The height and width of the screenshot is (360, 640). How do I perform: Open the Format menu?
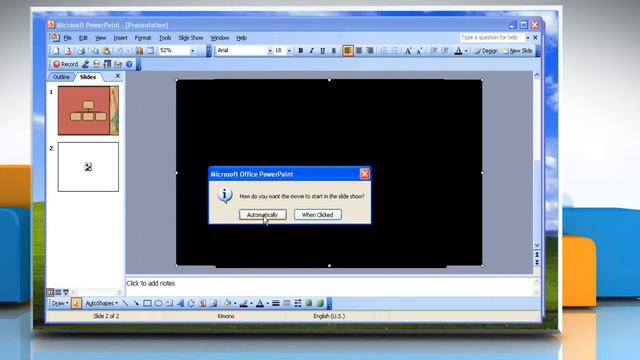pos(143,38)
